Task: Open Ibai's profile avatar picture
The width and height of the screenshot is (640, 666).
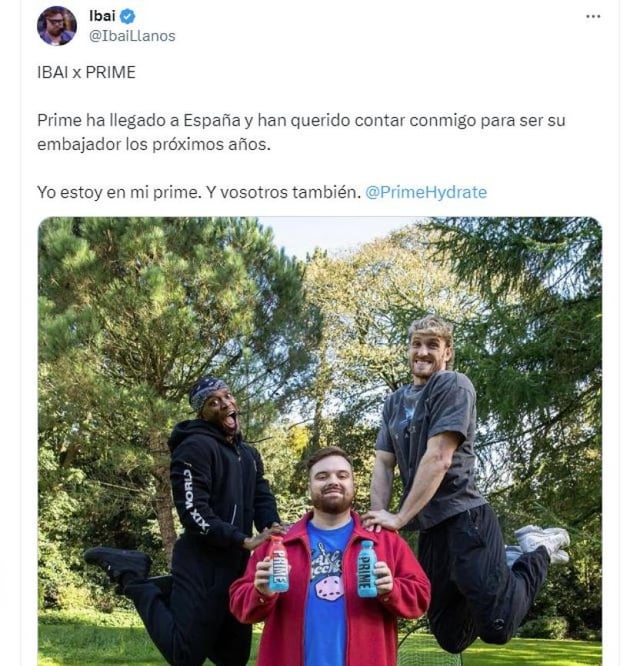Action: point(57,25)
